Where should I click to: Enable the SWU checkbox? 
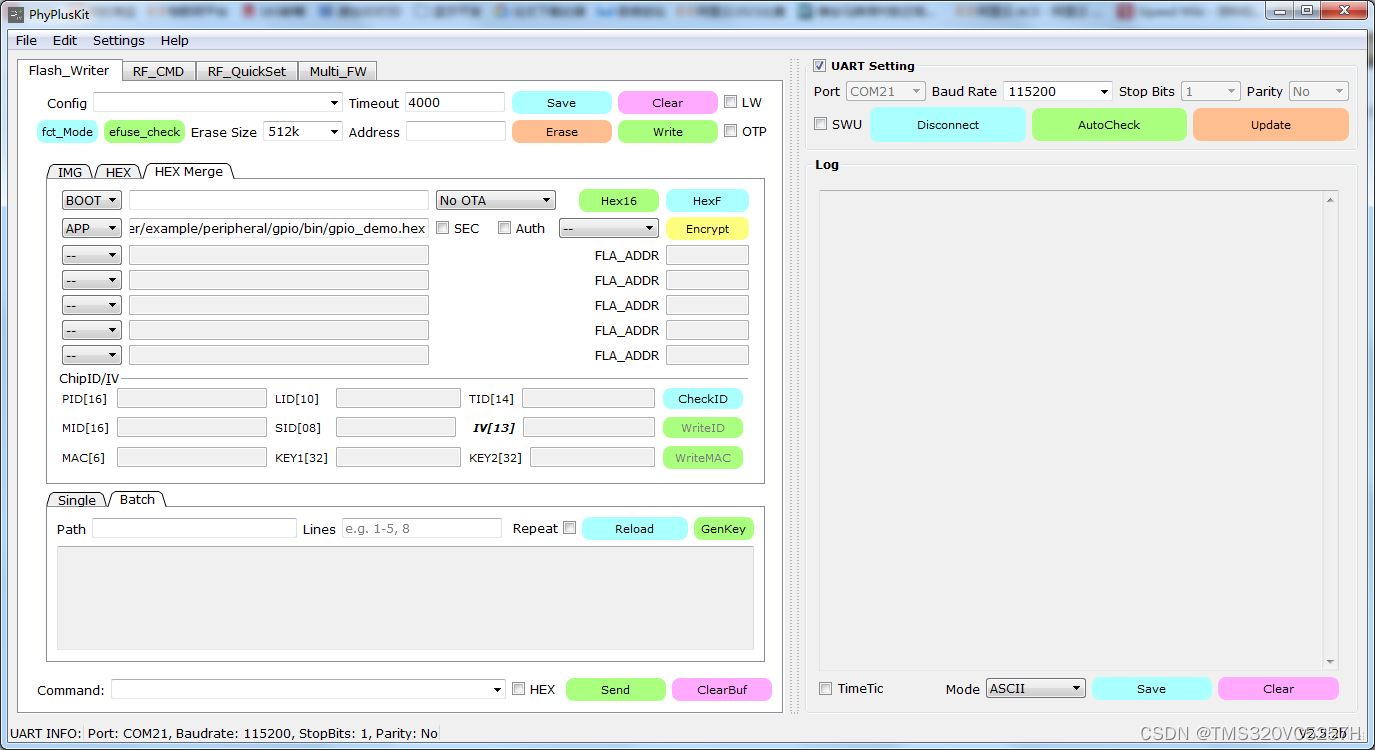(821, 125)
